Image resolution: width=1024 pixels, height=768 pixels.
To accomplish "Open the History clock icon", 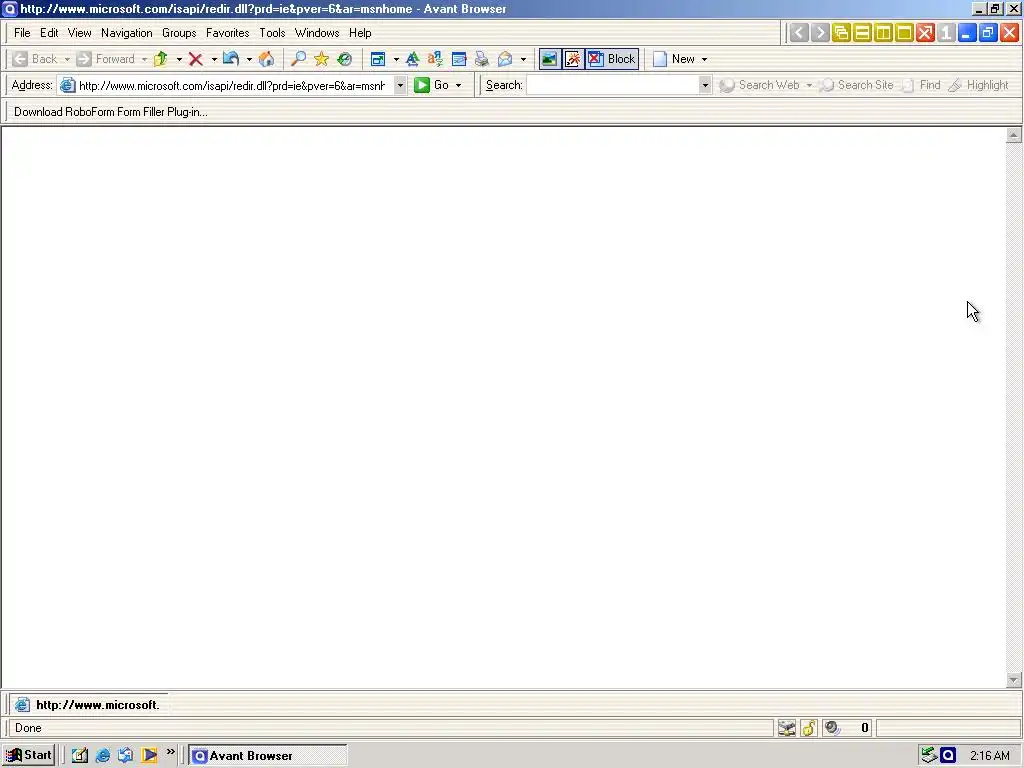I will pyautogui.click(x=344, y=59).
